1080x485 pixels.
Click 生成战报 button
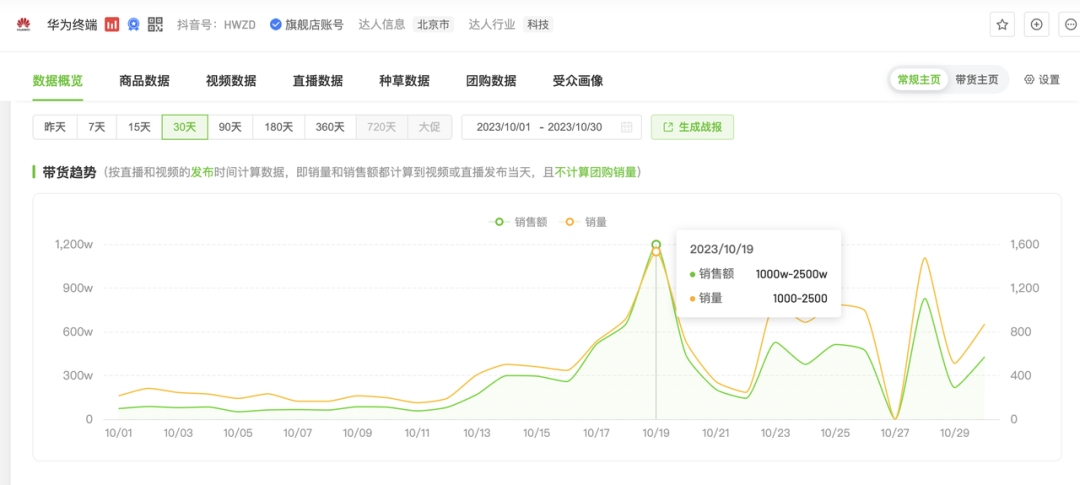click(x=692, y=127)
